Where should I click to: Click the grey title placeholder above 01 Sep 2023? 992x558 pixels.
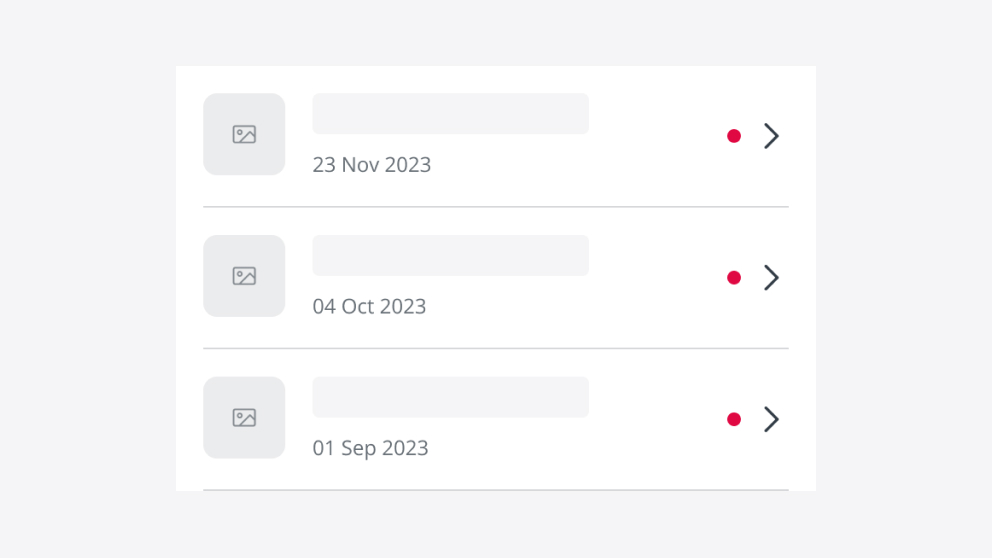click(450, 397)
